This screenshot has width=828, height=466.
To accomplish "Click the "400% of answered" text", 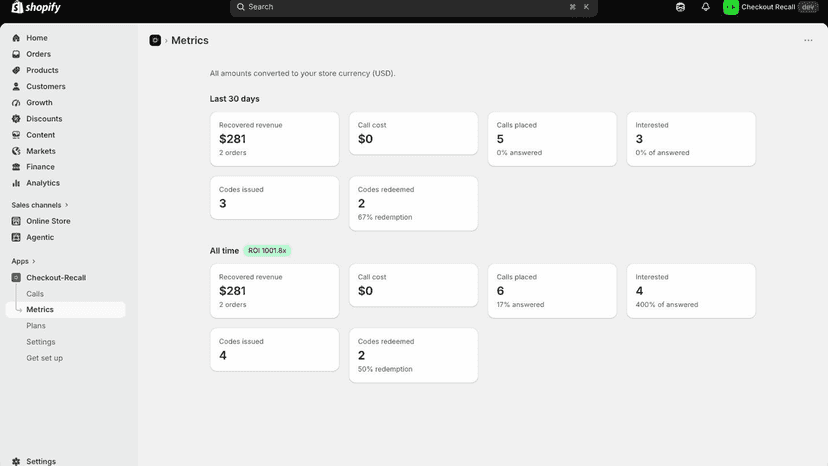I will 666,304.
